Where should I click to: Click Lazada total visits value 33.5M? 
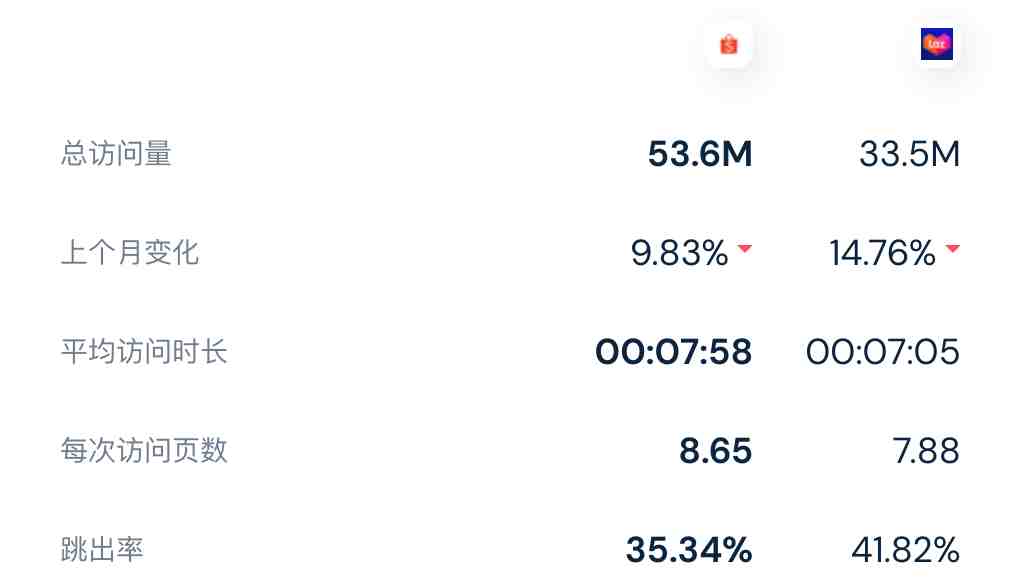909,154
